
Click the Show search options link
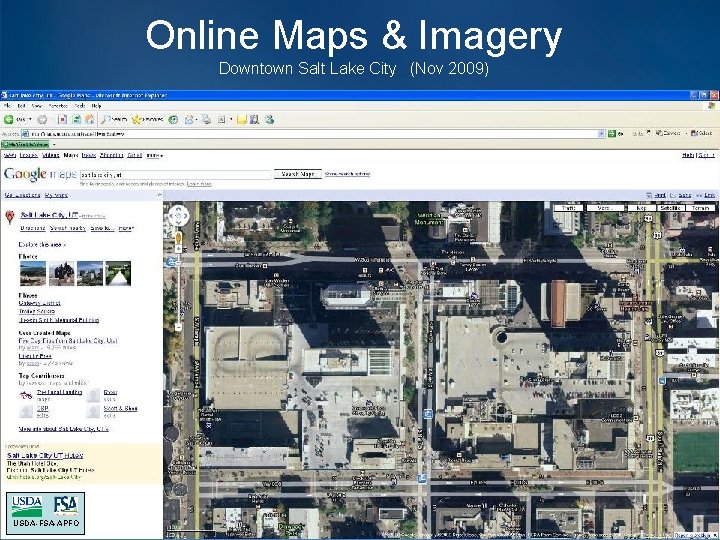(x=347, y=174)
